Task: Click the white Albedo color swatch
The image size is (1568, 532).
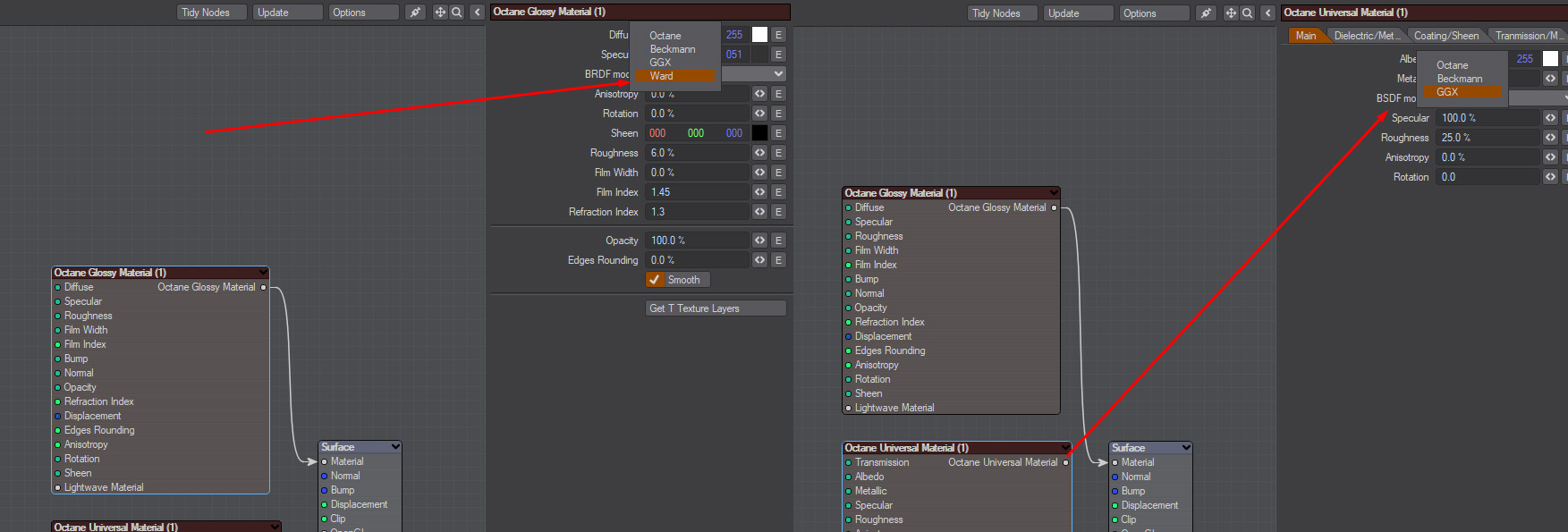Action: coord(1550,59)
